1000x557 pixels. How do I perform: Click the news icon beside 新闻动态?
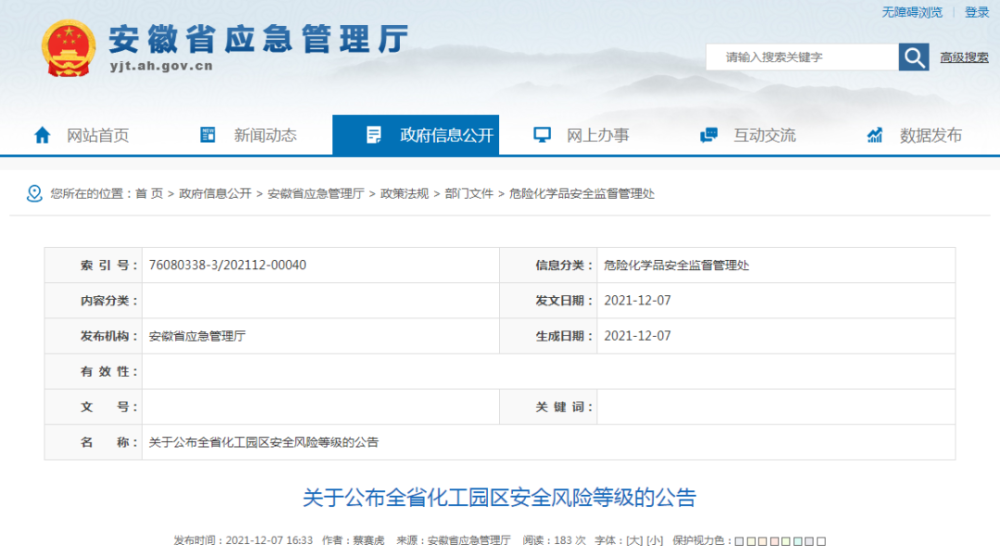coord(208,135)
